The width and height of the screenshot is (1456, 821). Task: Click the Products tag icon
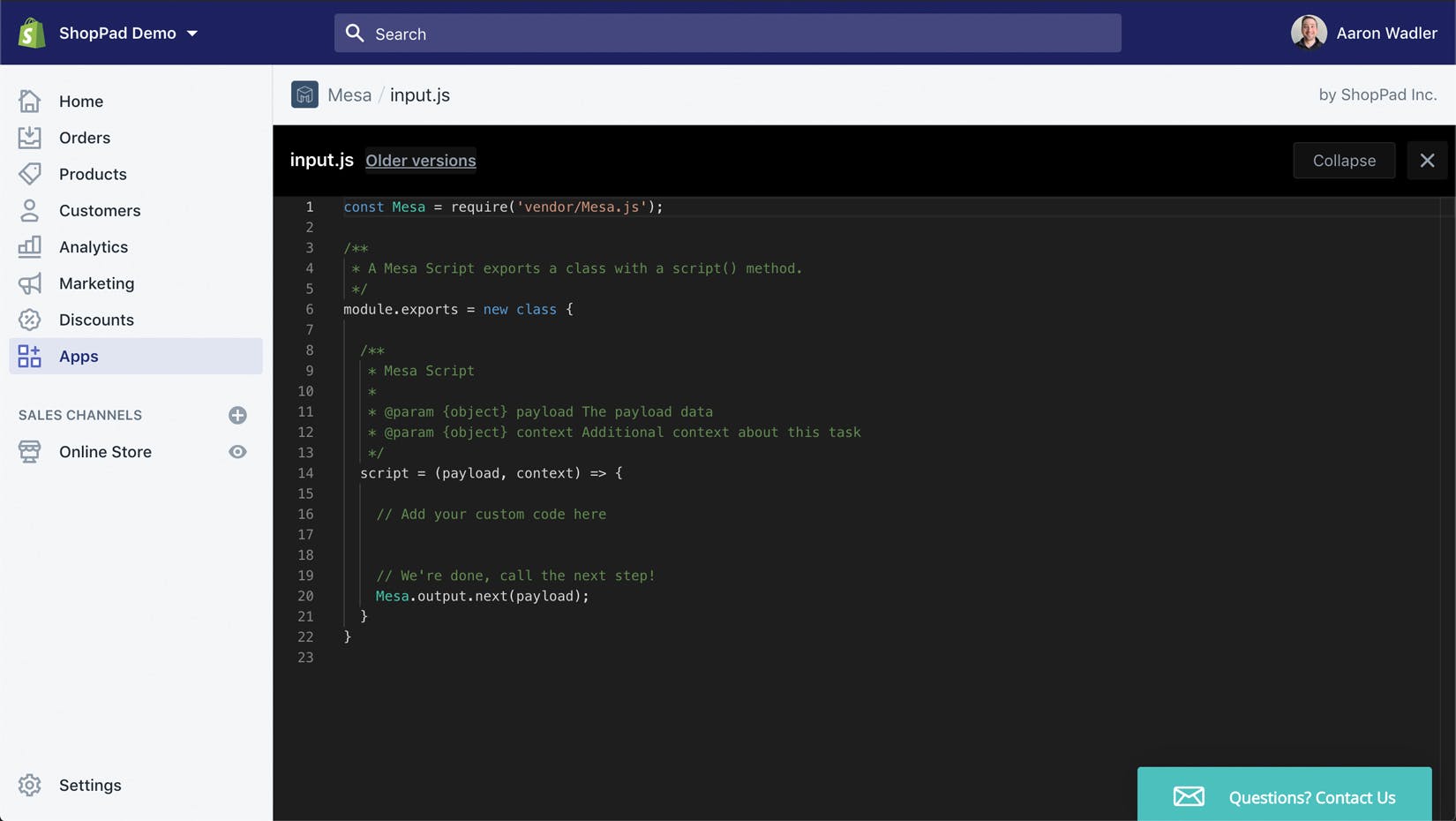[x=29, y=173]
